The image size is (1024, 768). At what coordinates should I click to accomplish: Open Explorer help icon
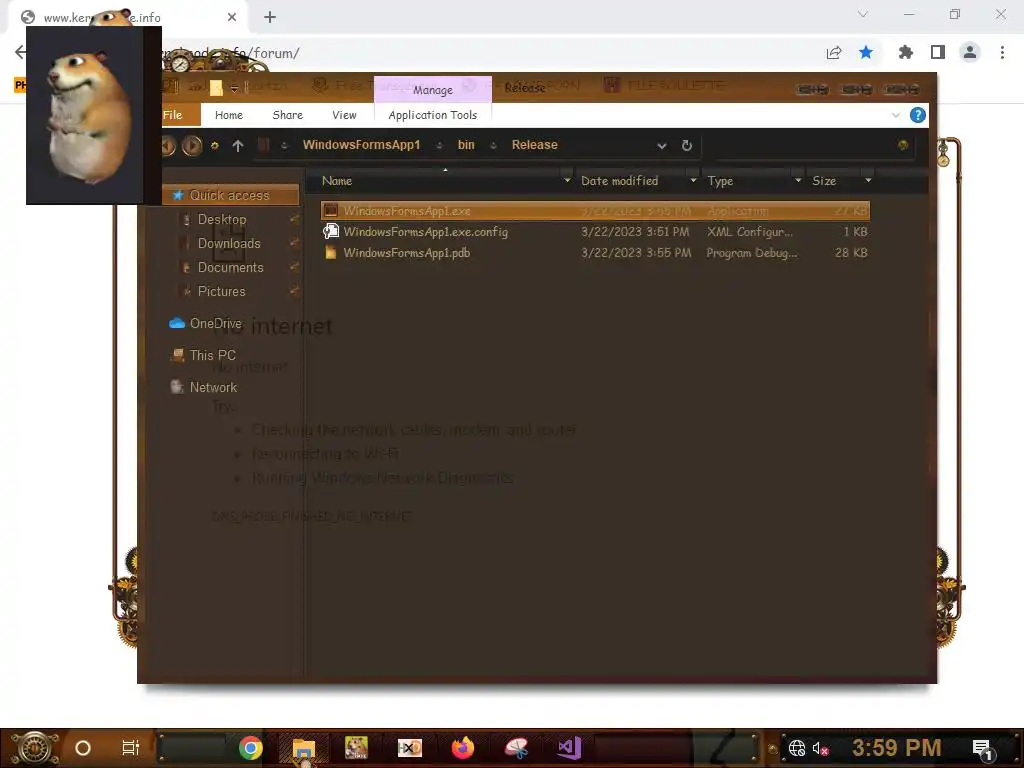click(x=918, y=116)
